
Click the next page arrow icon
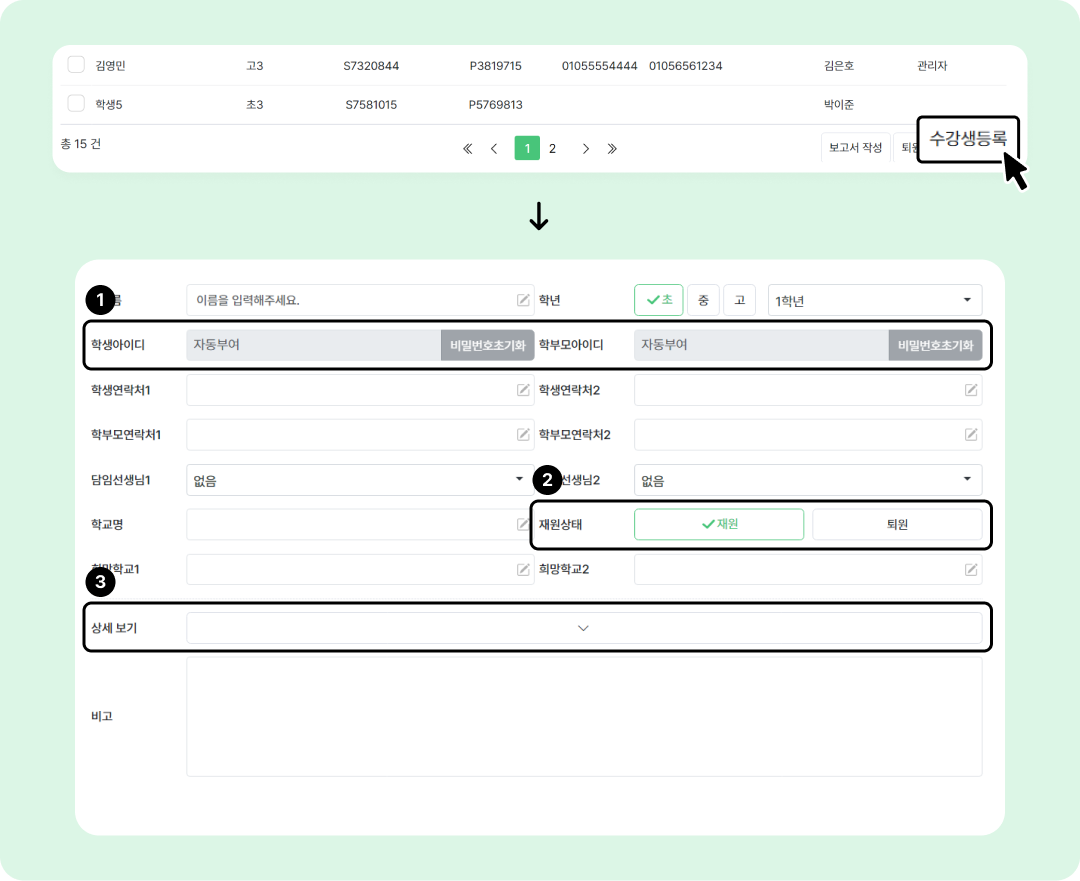(x=586, y=149)
